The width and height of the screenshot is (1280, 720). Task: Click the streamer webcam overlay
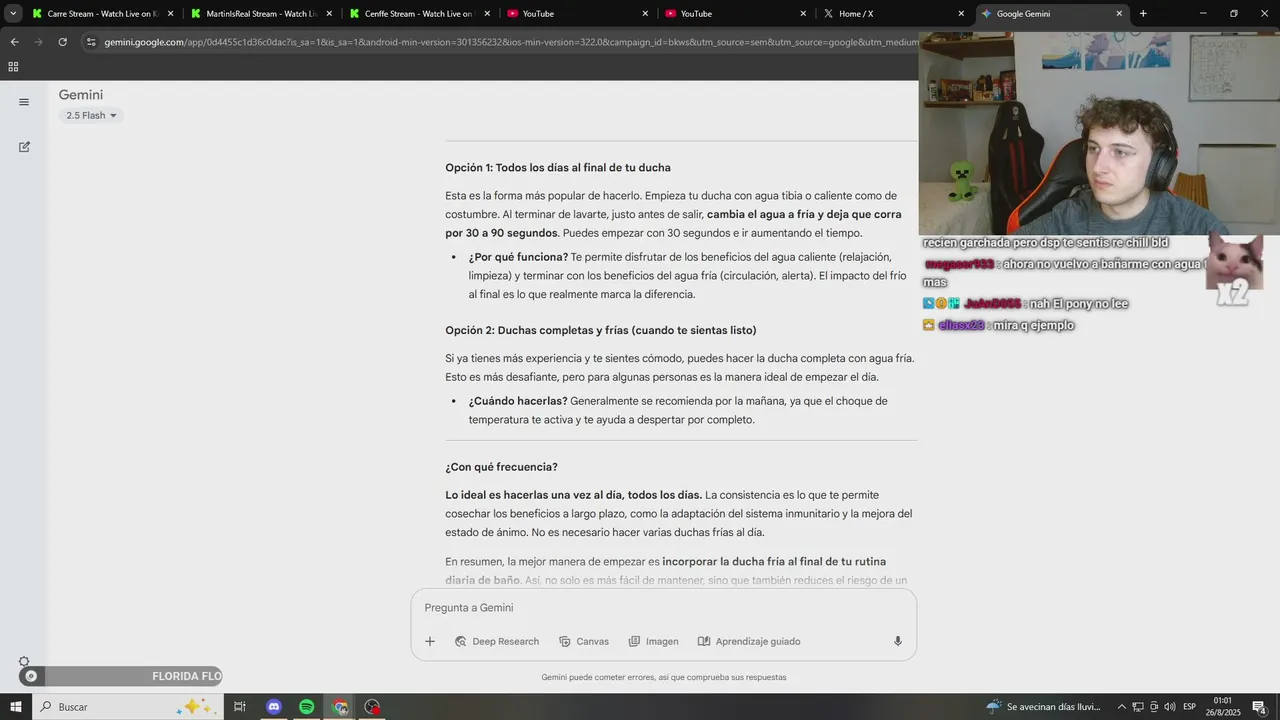click(x=1099, y=133)
